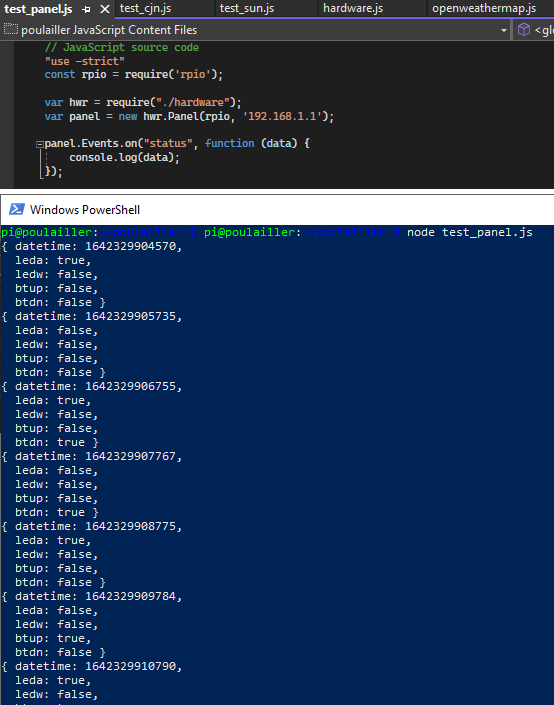The width and height of the screenshot is (554, 705).
Task: Collapse the panel.Events.on function block
Action: (x=40, y=144)
